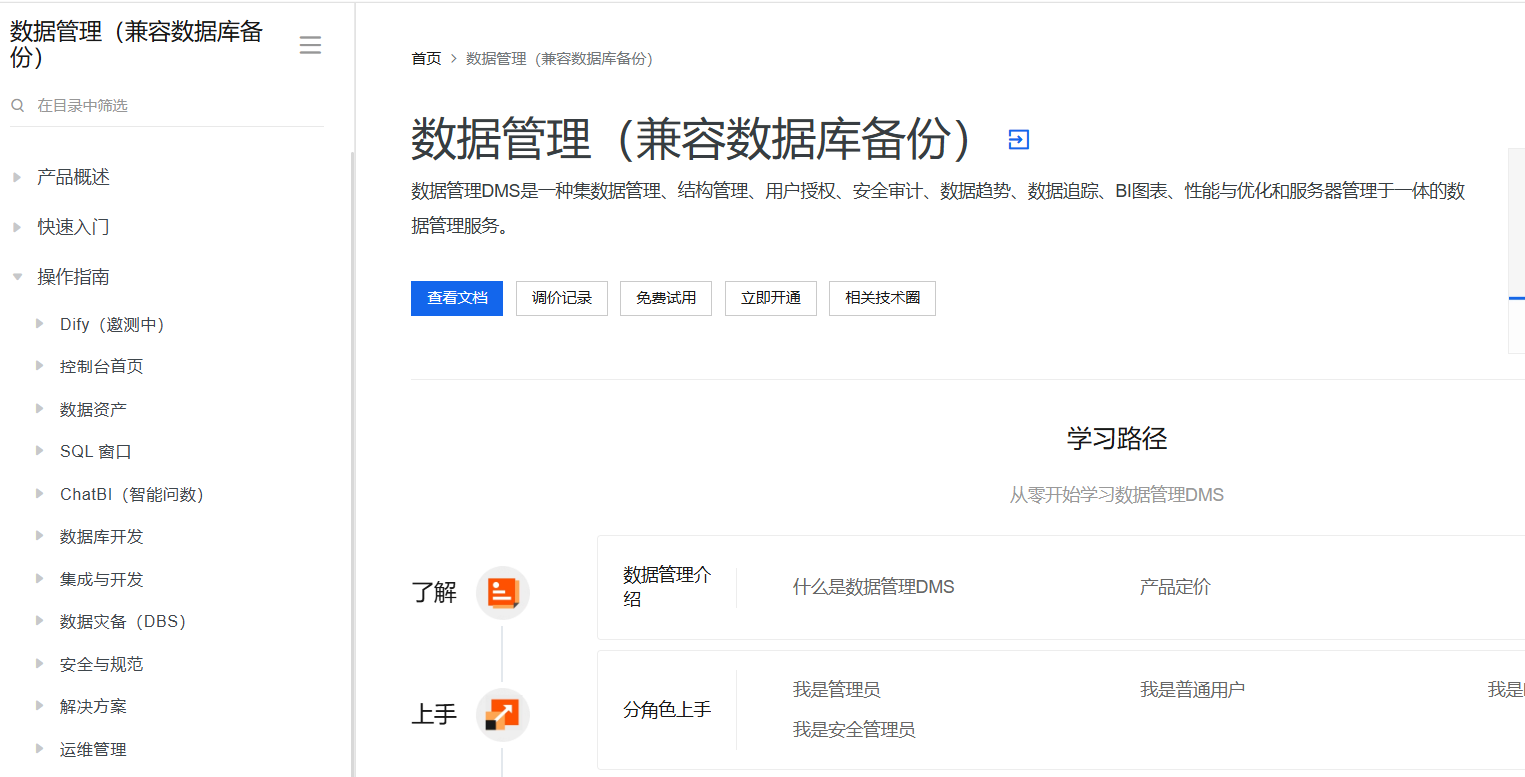The image size is (1525, 777).
Task: Open the 集成与开发 entry
Action: 101,579
